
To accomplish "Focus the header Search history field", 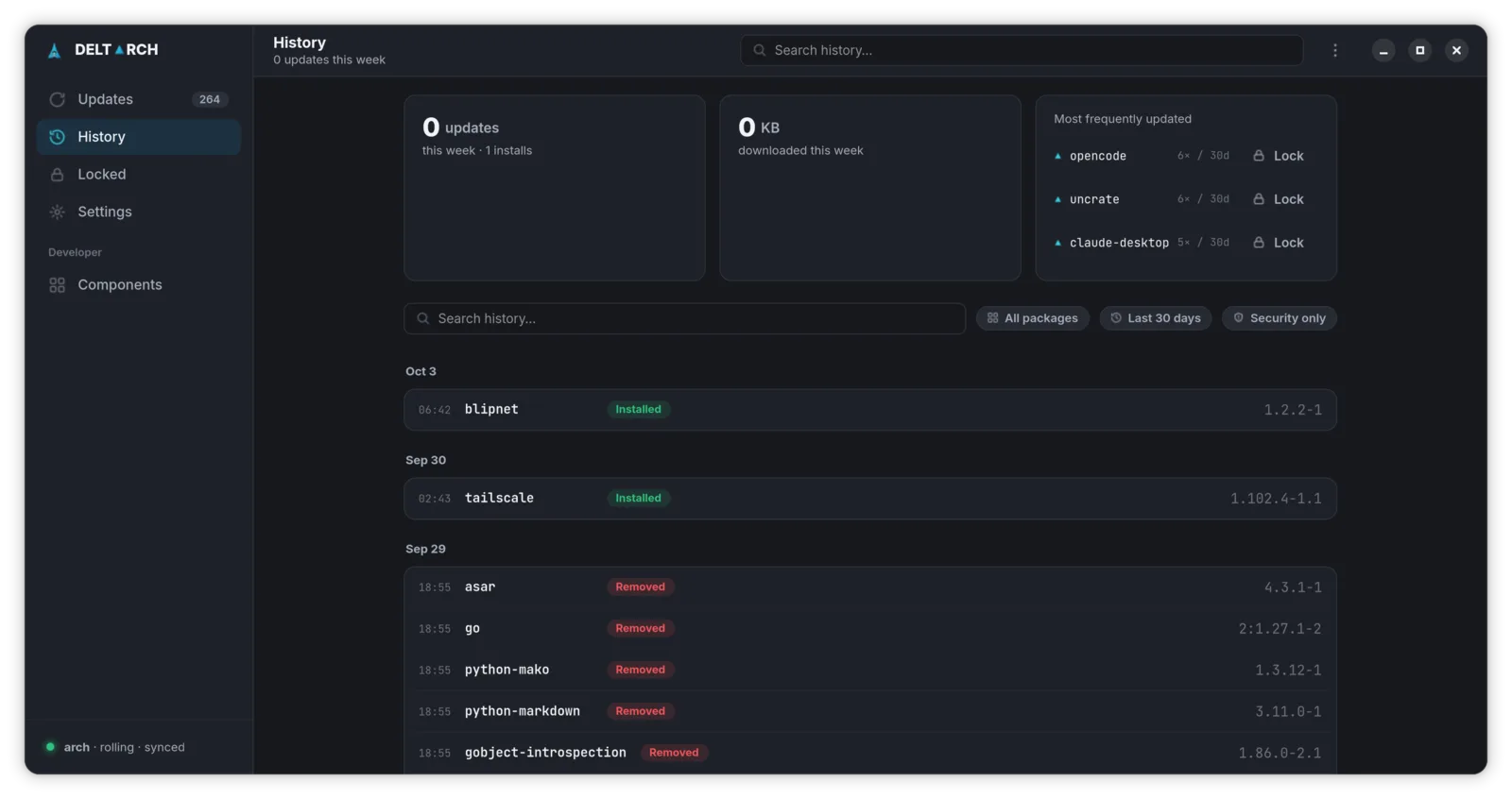I will (x=1022, y=50).
